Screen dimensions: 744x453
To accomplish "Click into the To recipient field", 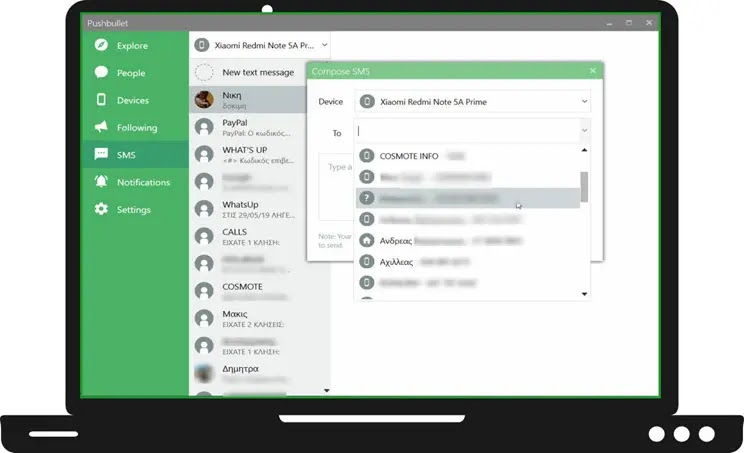I will coord(467,131).
